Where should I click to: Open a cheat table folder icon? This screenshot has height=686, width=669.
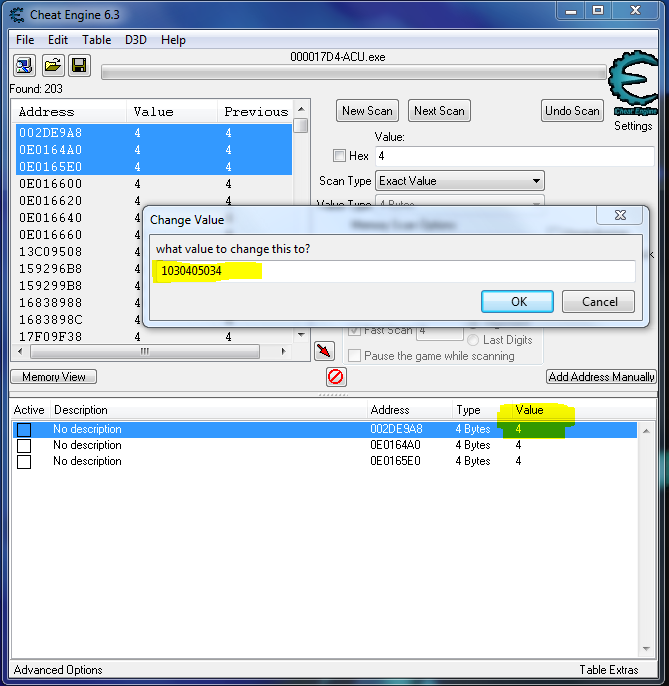[x=53, y=66]
